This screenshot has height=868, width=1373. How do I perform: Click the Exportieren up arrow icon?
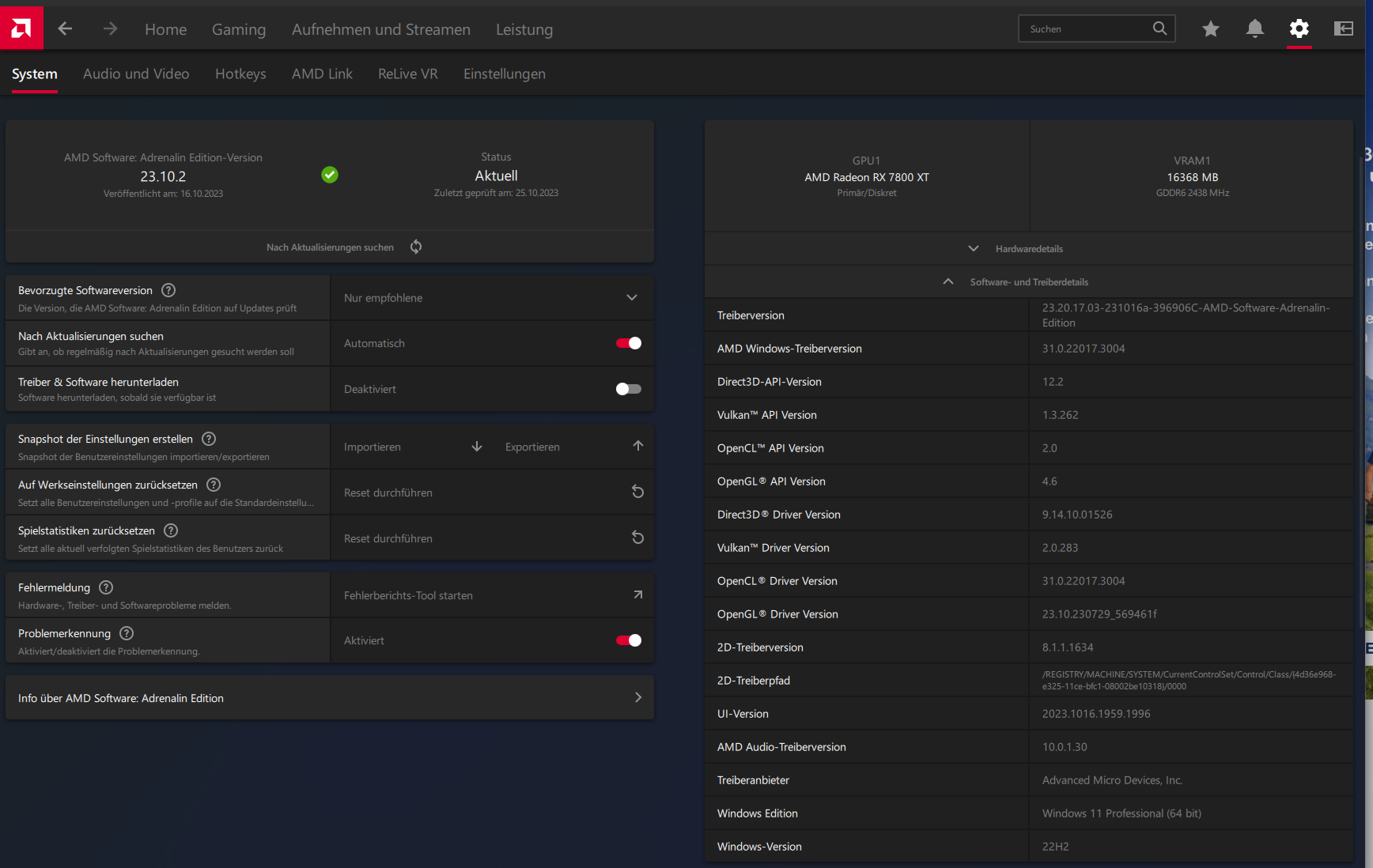click(x=638, y=446)
